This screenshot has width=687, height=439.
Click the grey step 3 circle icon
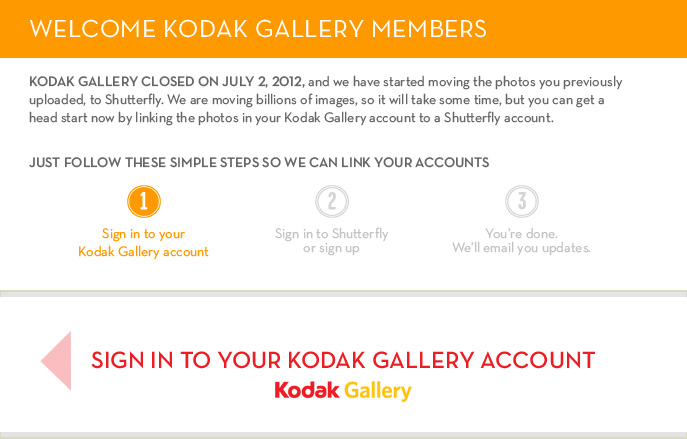tap(521, 202)
